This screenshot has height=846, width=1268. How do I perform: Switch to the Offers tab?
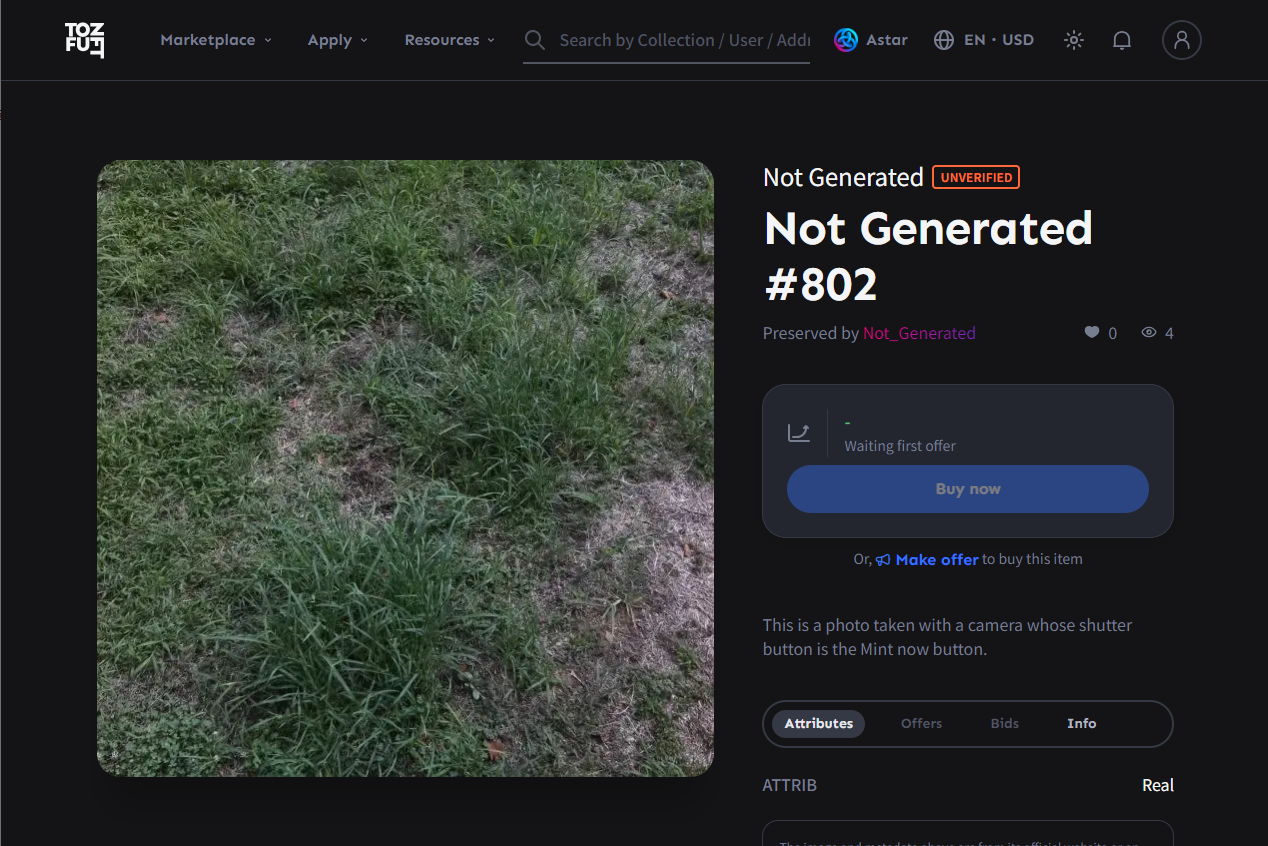[x=921, y=723]
